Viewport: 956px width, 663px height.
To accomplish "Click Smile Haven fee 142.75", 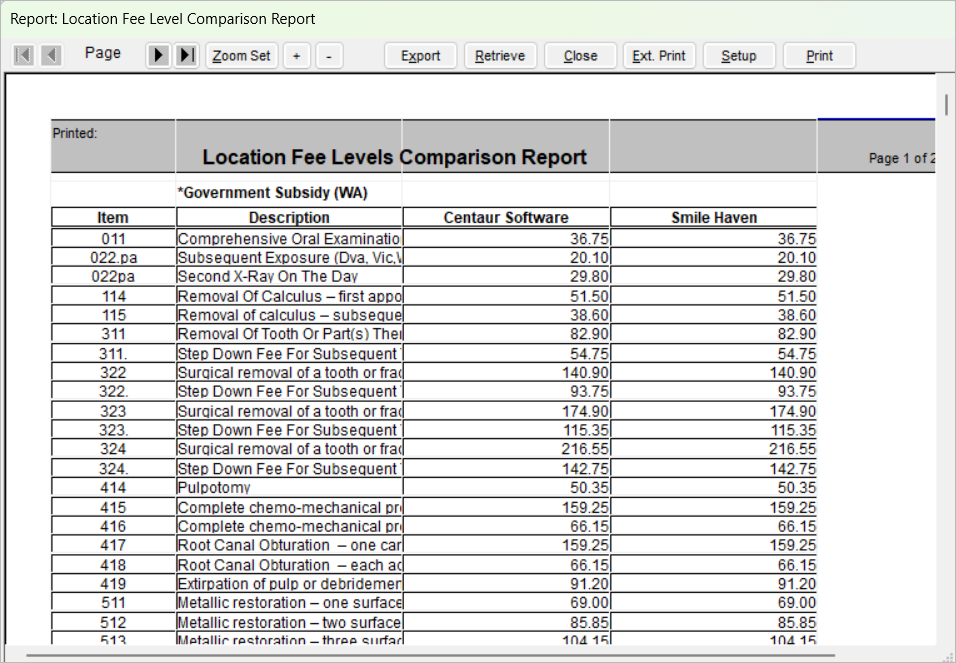I will 793,468.
